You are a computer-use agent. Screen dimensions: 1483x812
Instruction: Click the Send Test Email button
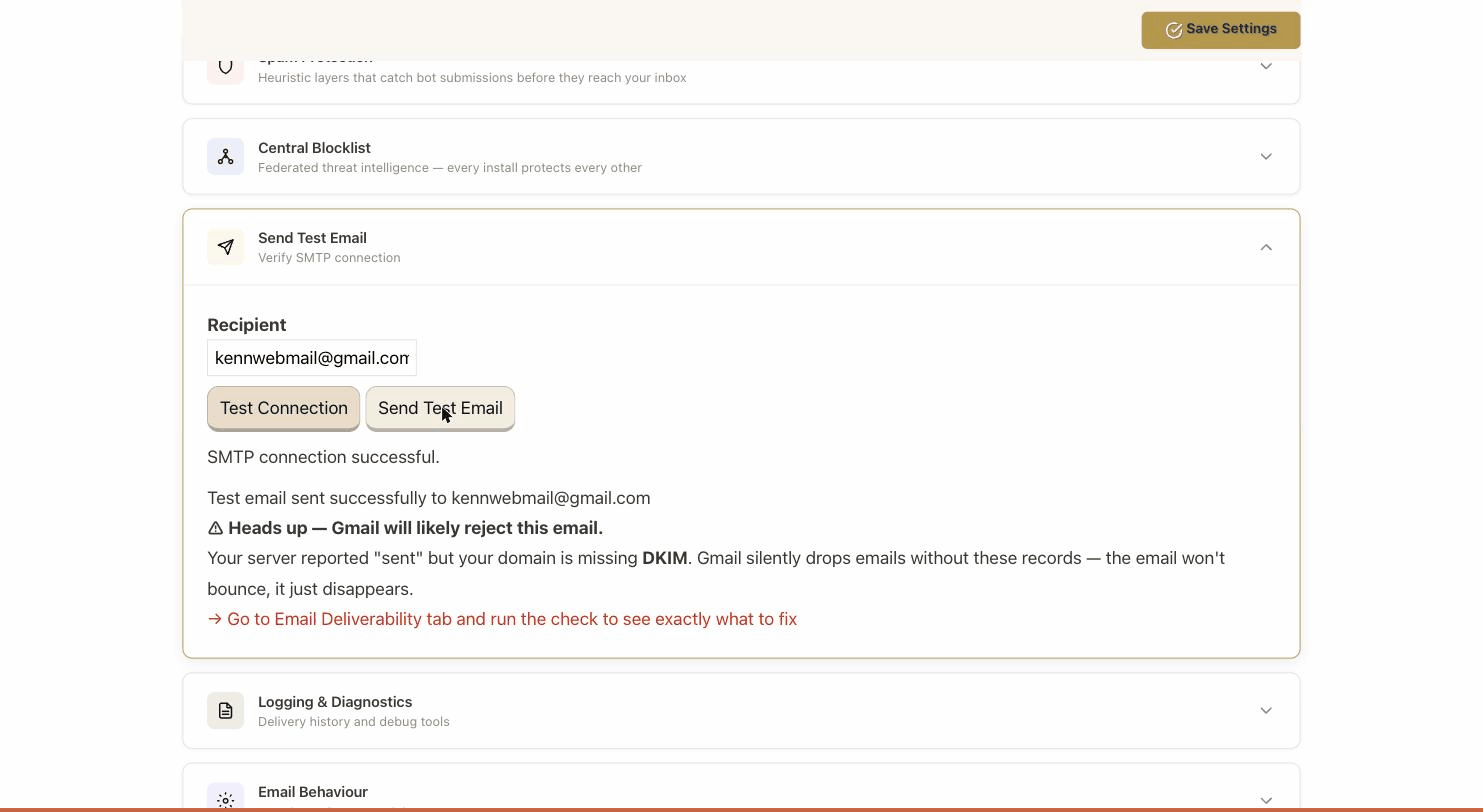(440, 408)
